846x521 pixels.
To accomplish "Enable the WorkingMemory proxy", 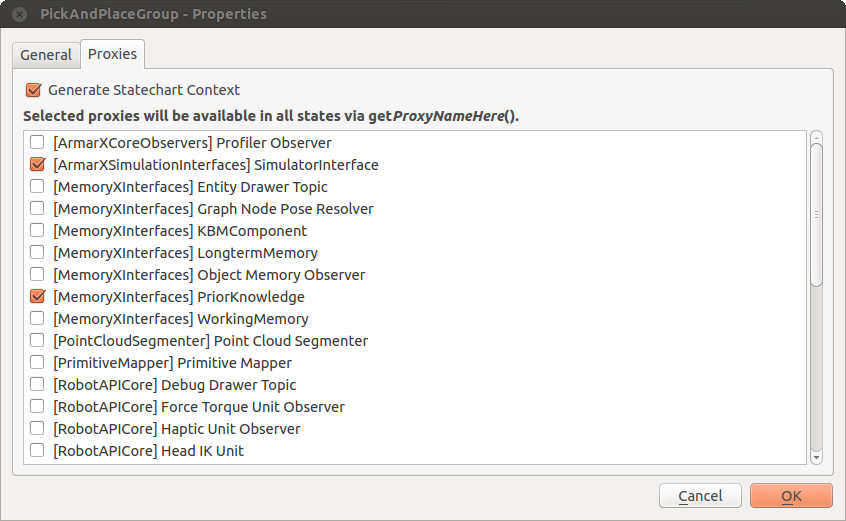I will (37, 318).
